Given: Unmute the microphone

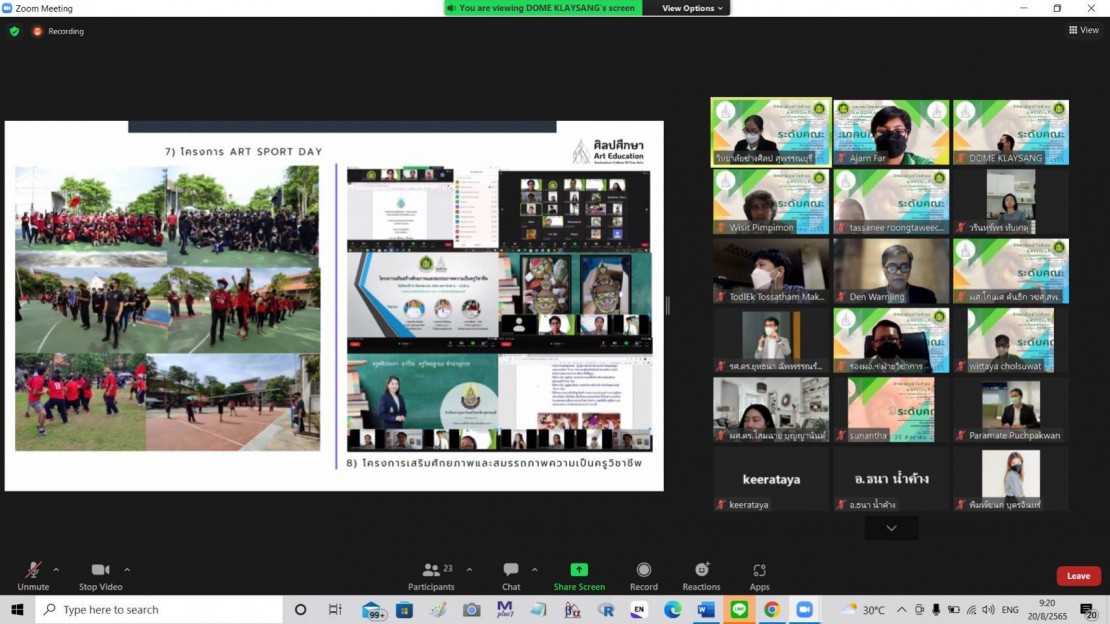Looking at the screenshot, I should [x=33, y=577].
